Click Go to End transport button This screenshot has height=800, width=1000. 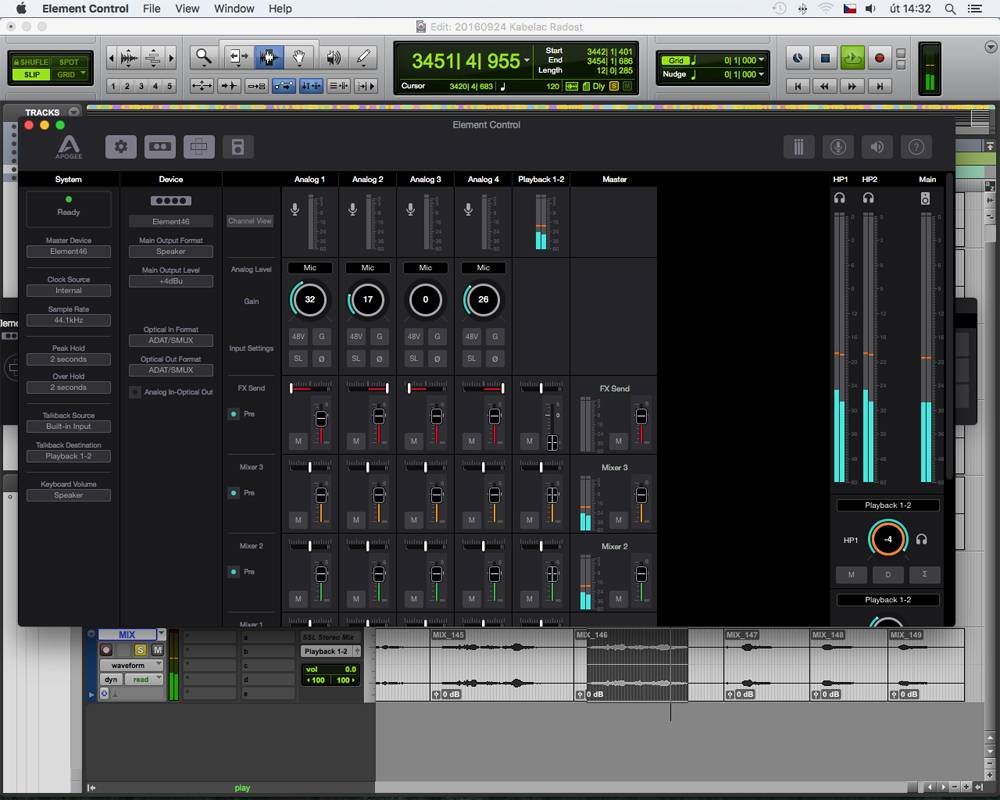(879, 86)
